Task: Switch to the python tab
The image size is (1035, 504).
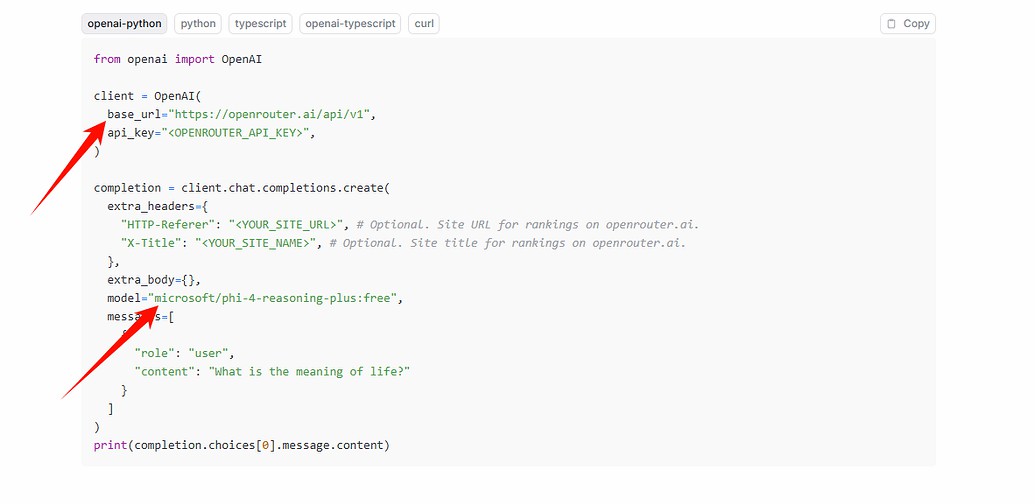Action: pyautogui.click(x=198, y=24)
